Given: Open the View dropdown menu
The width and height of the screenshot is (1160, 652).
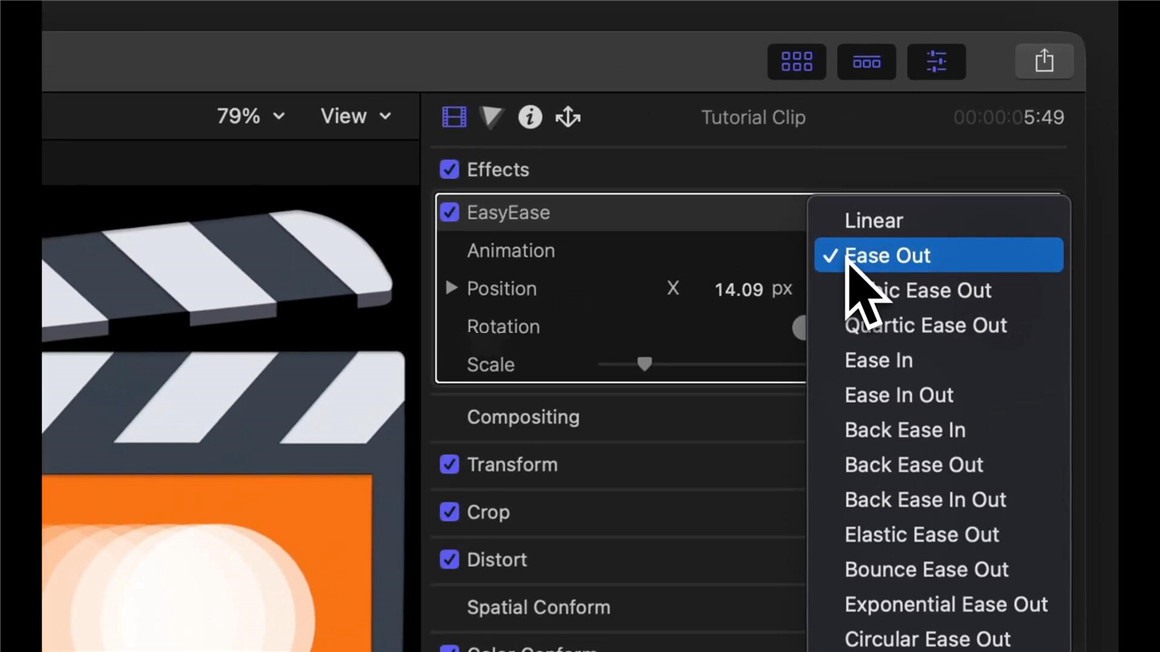Looking at the screenshot, I should (356, 116).
